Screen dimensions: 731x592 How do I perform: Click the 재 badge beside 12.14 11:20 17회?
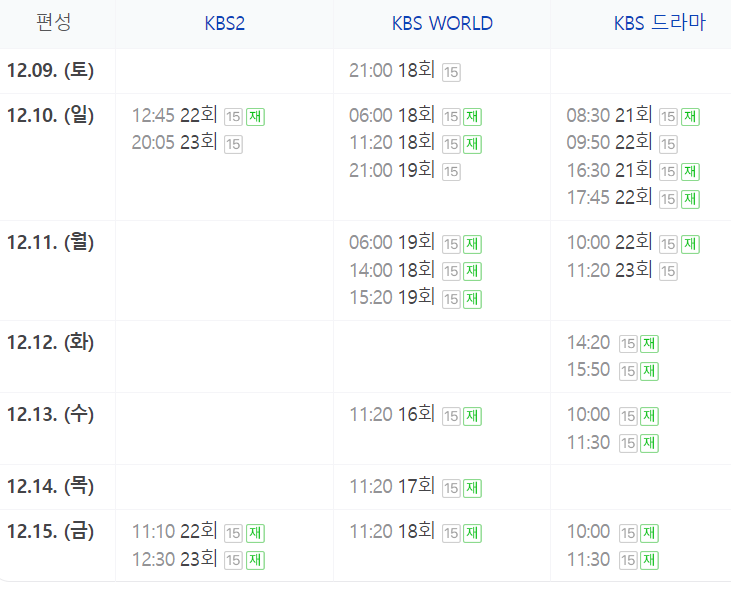(472, 488)
